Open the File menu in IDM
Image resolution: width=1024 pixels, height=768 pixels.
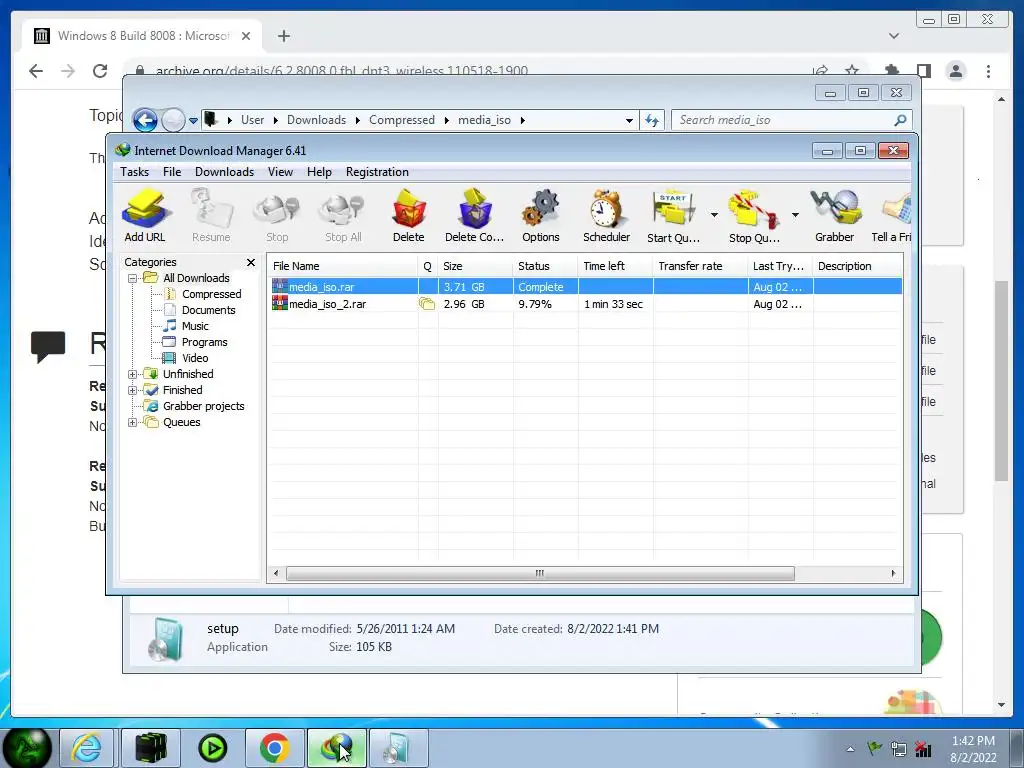172,172
